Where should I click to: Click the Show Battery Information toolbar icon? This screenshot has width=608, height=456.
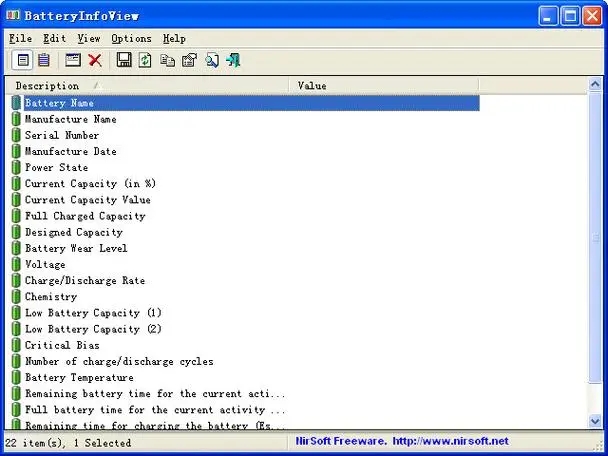tap(23, 61)
